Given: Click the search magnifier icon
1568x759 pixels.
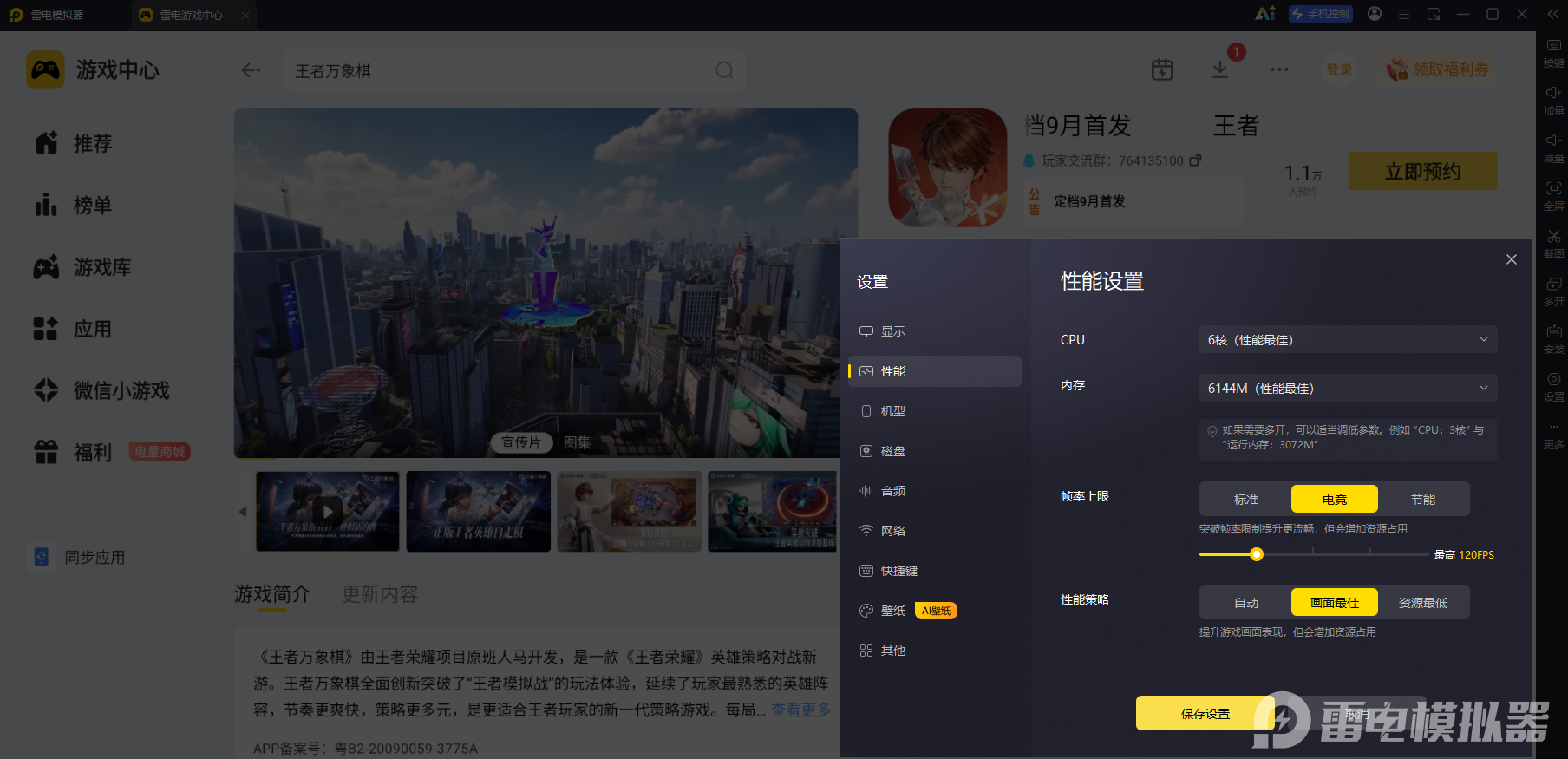Looking at the screenshot, I should (x=724, y=70).
